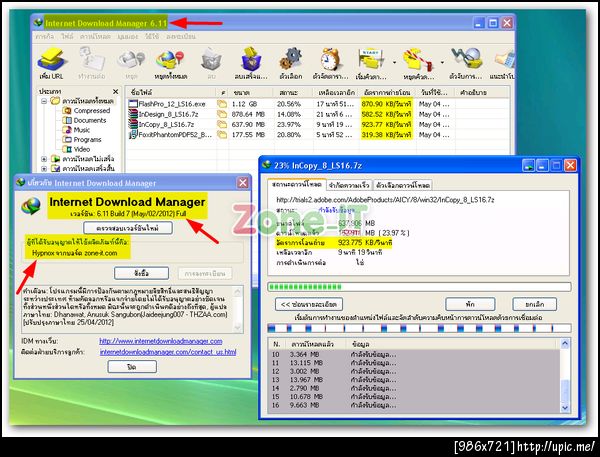Click the 923.77 KB transfer rate cell
The height and width of the screenshot is (457, 600).
tap(386, 124)
